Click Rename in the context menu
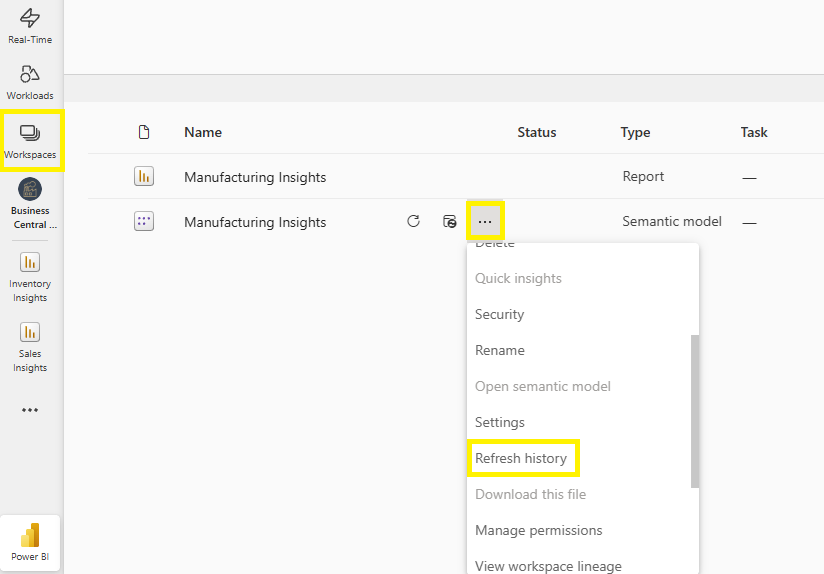 [500, 350]
